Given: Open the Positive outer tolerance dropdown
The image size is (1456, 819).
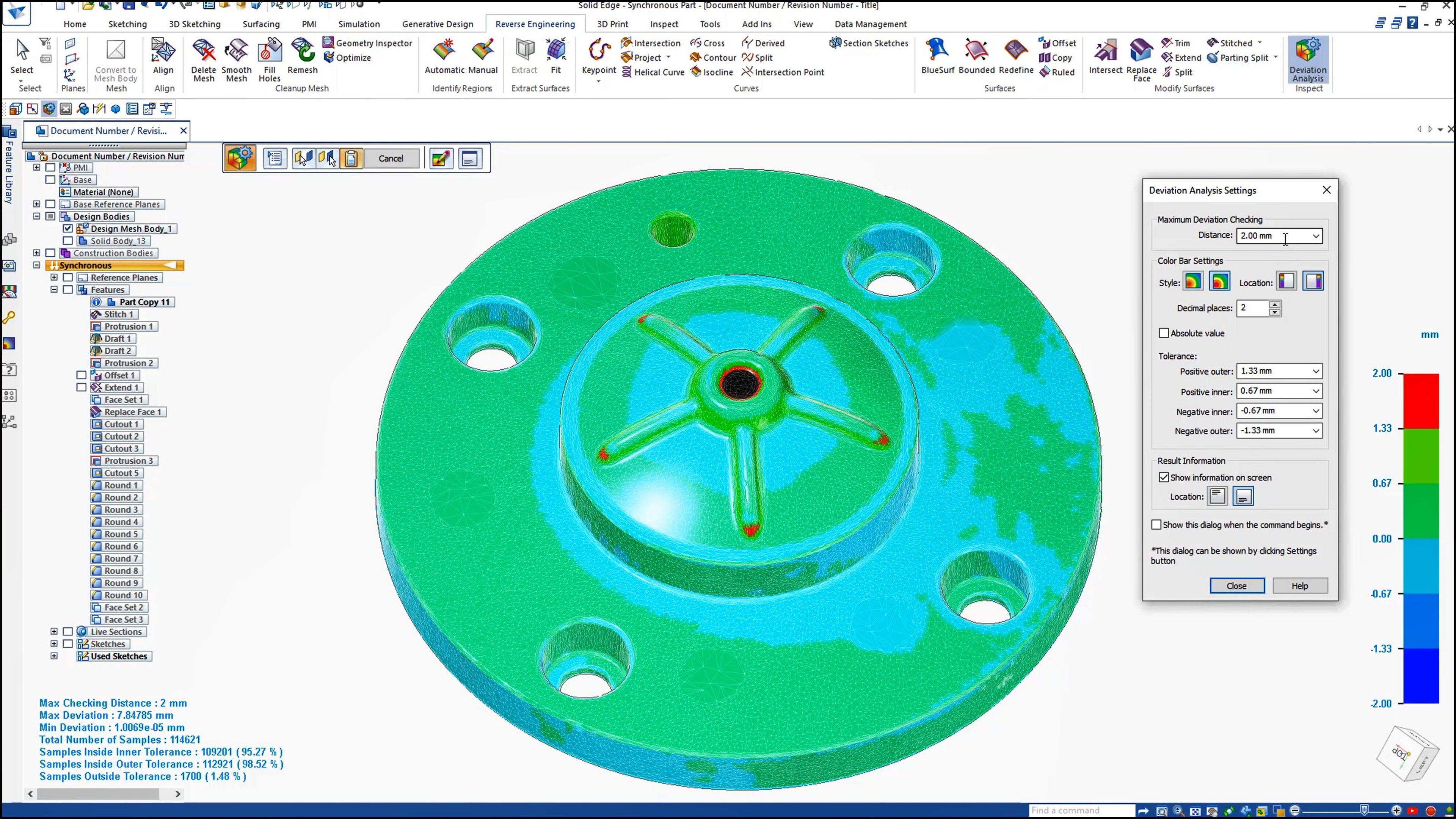Looking at the screenshot, I should pos(1316,371).
